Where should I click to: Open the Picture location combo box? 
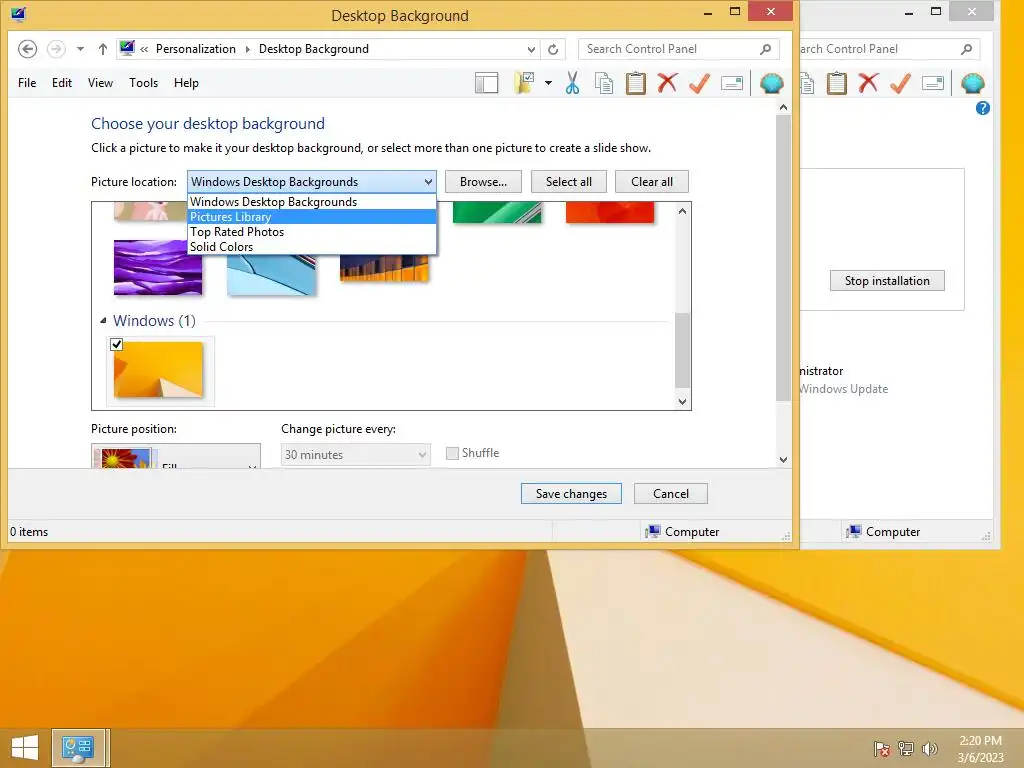[x=312, y=182]
